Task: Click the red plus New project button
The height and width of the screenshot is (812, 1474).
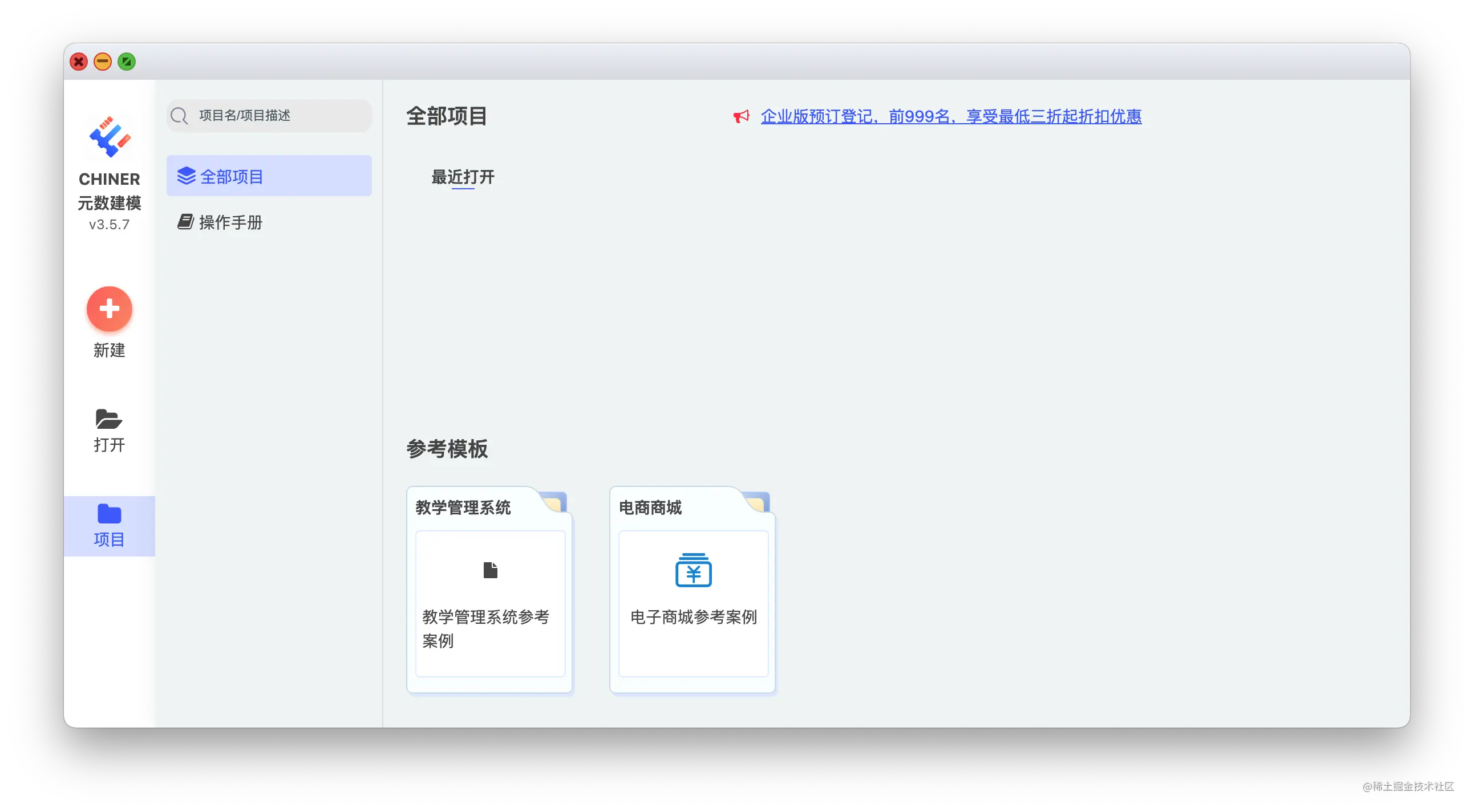Action: [x=110, y=309]
